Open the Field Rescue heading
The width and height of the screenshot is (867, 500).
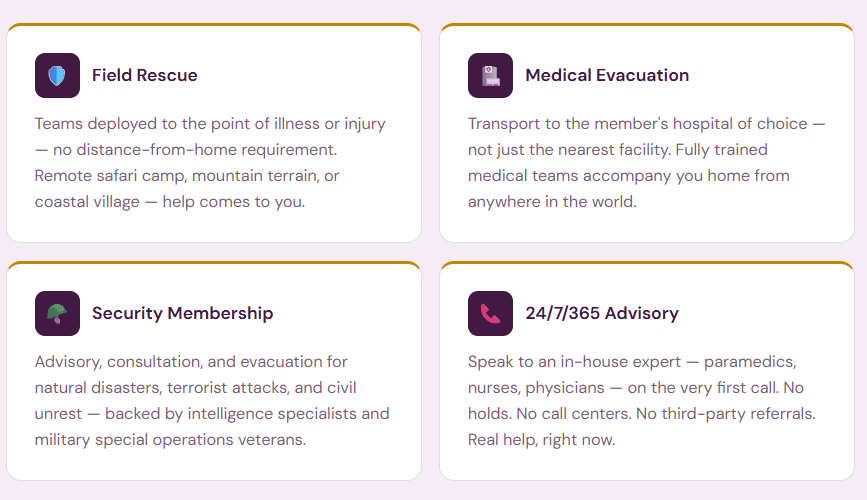coord(145,75)
